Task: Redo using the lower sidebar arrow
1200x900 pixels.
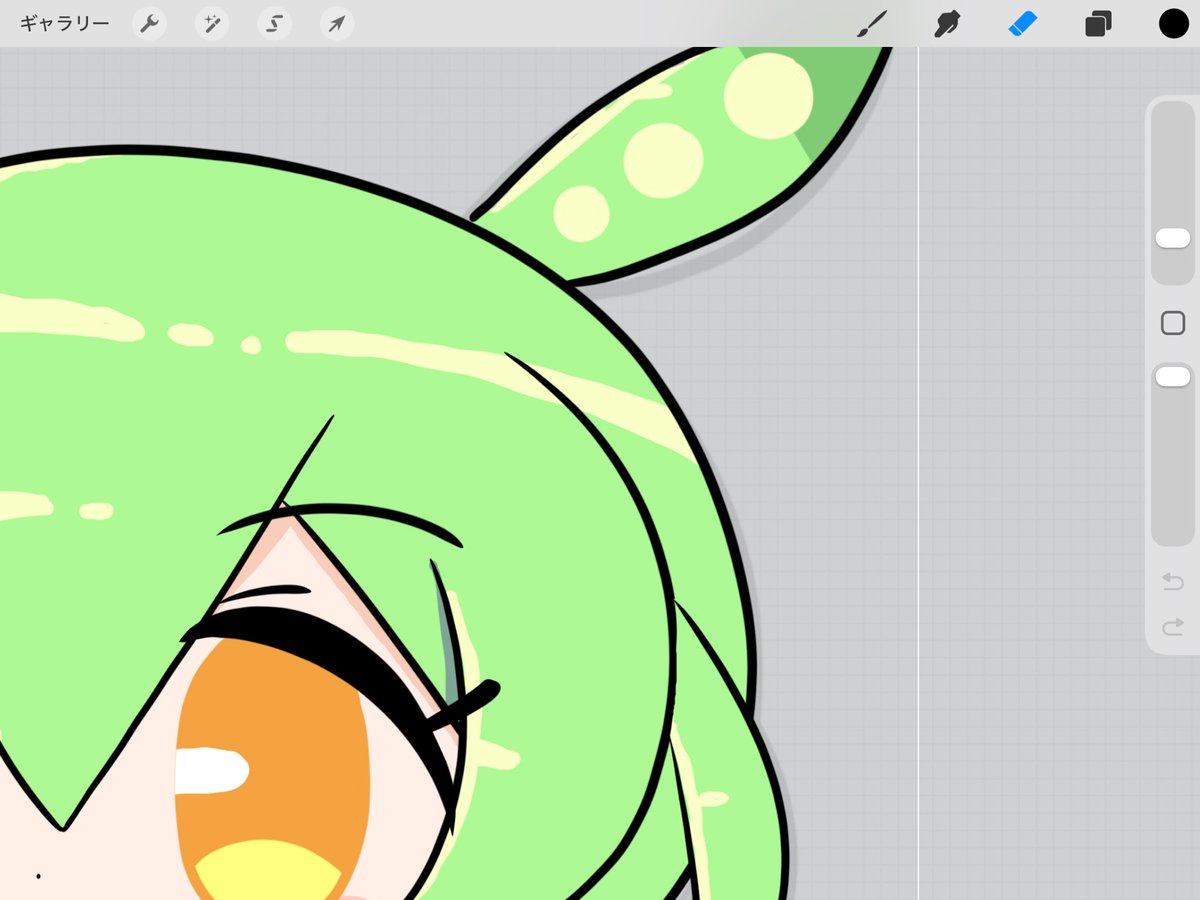Action: point(1172,629)
